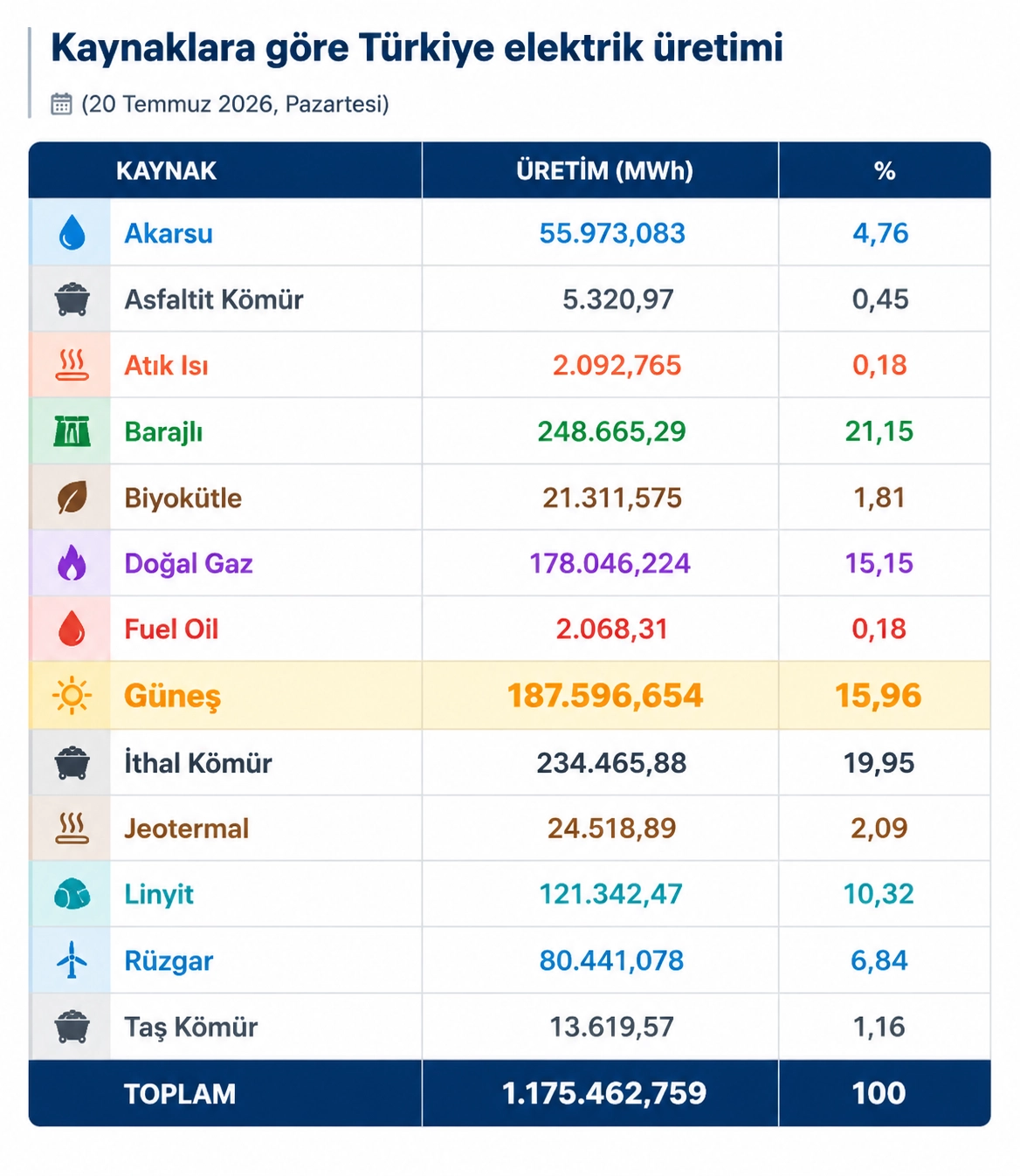
Task: Click the % column header
Action: point(885,170)
